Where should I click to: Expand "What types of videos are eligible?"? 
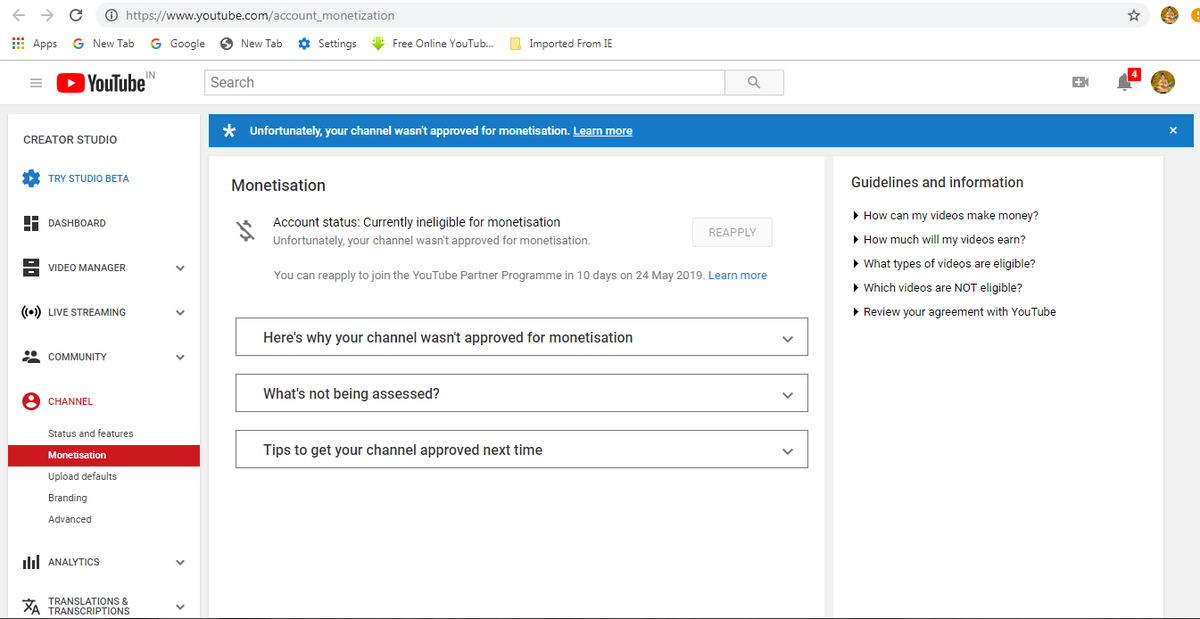click(x=943, y=264)
